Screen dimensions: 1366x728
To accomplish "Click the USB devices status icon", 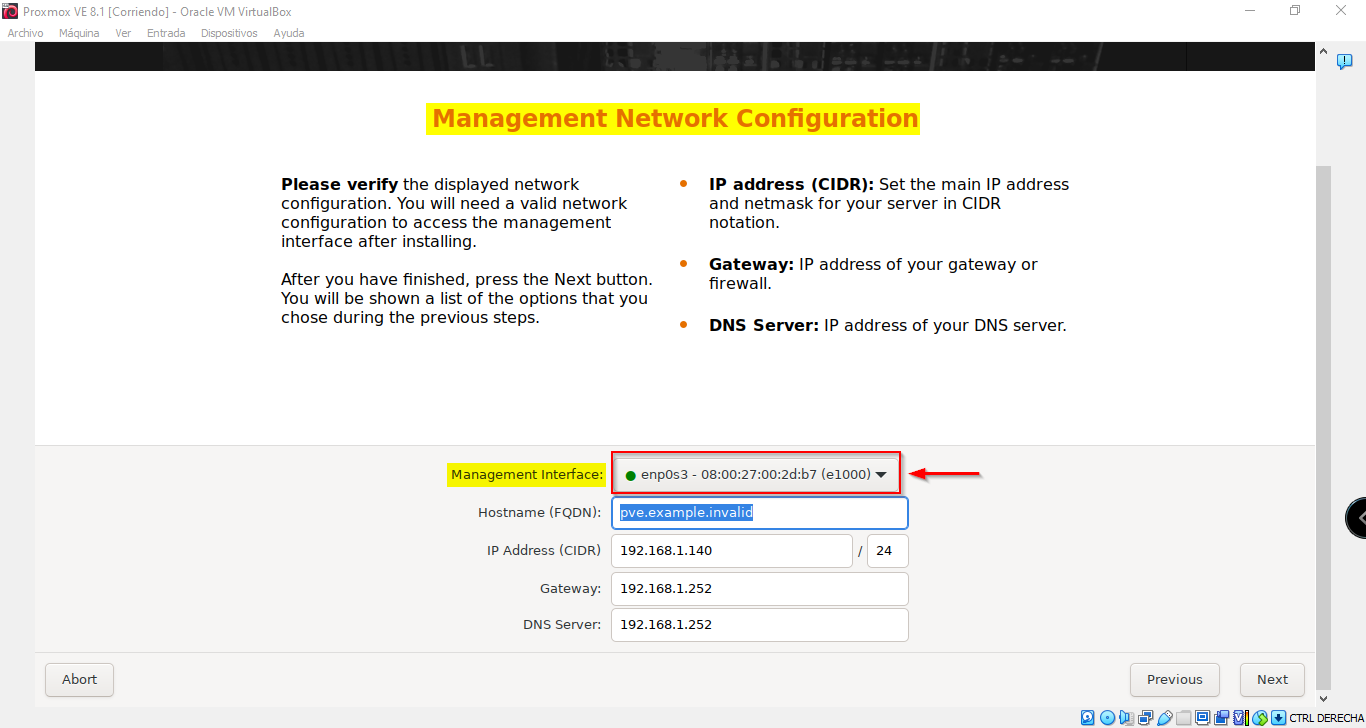I will 1165,718.
